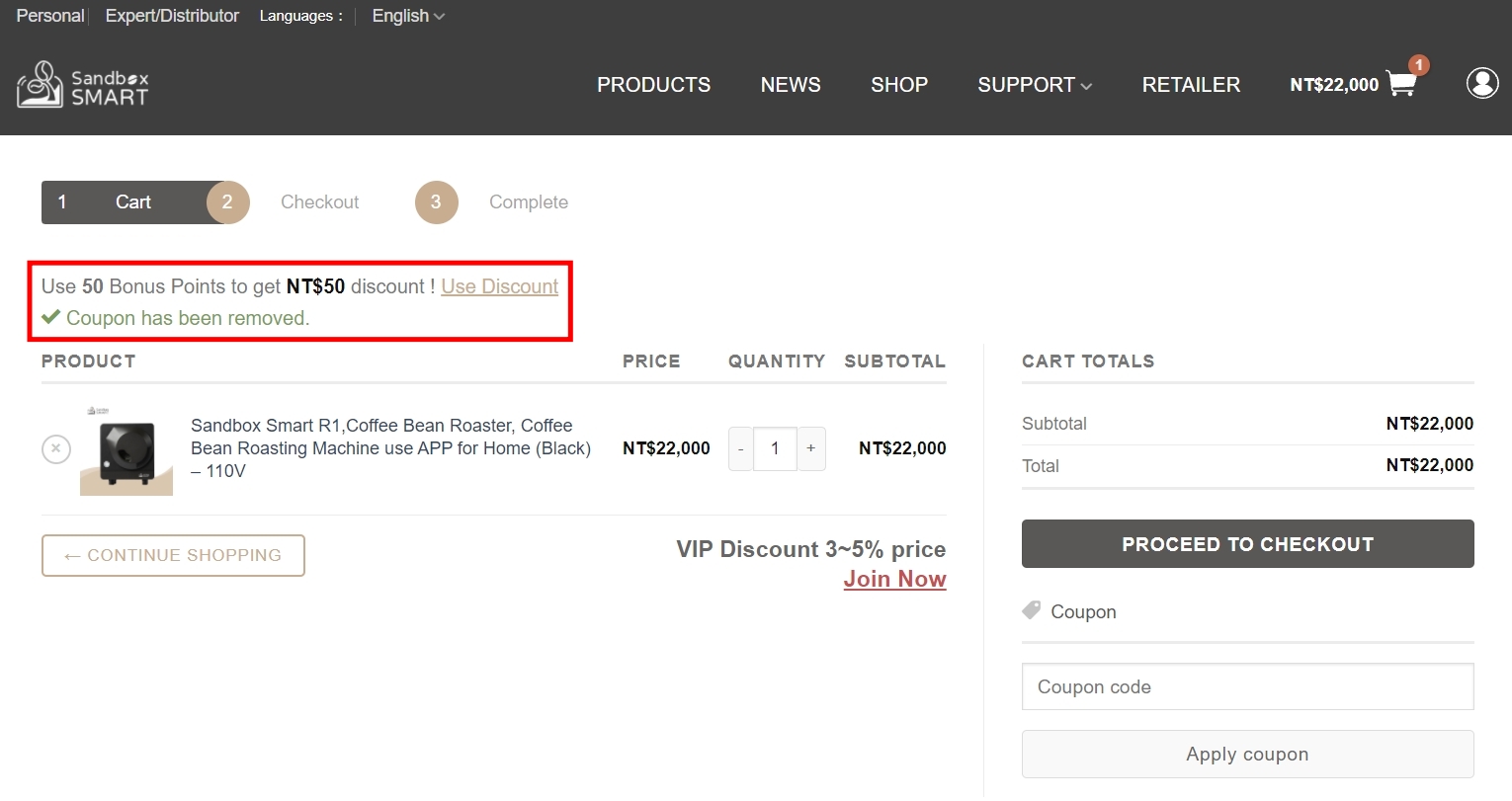Select the Complete step 3 circle
The width and height of the screenshot is (1512, 801).
(436, 202)
